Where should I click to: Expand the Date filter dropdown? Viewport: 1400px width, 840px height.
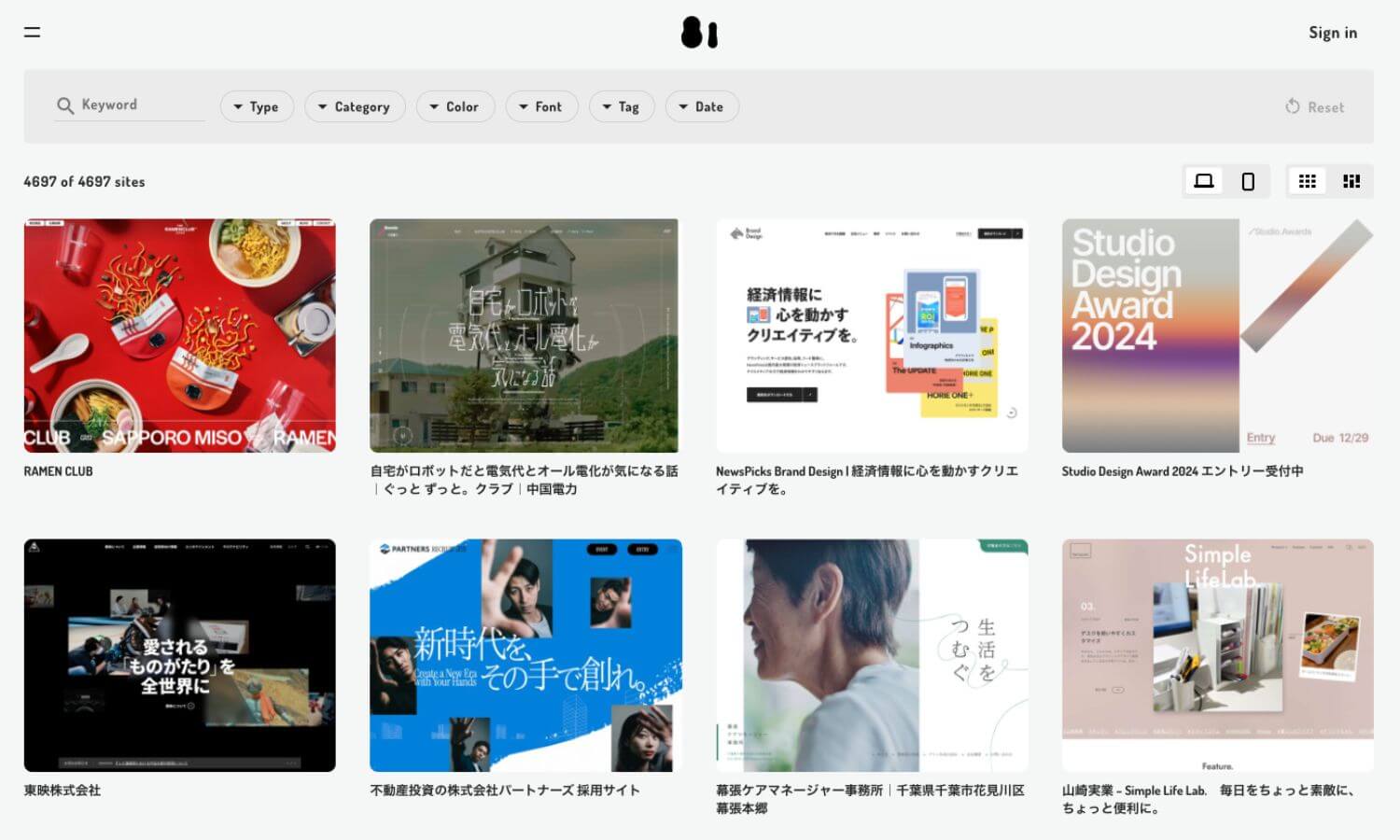click(x=702, y=106)
